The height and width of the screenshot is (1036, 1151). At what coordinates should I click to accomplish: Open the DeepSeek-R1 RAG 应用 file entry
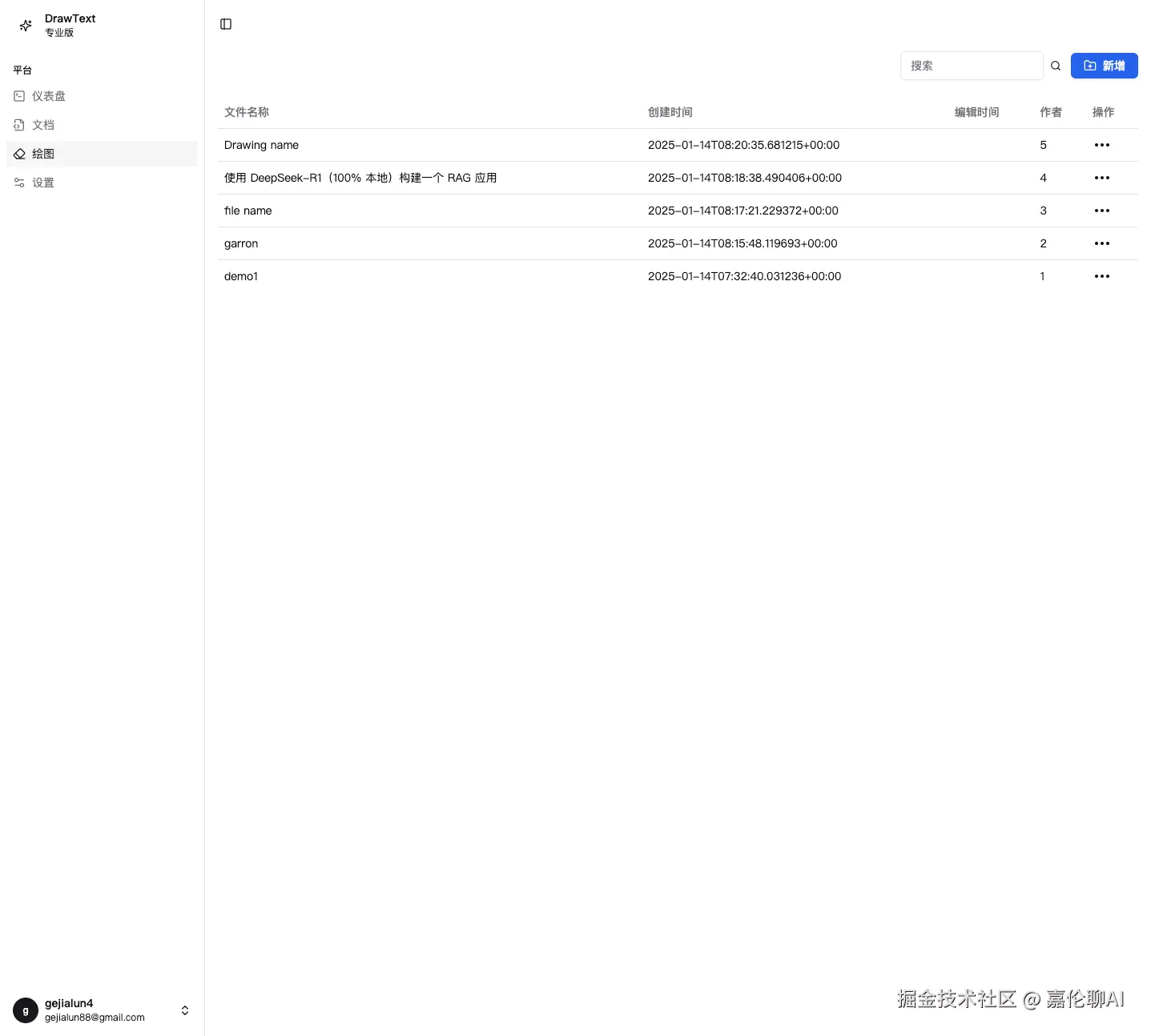(360, 177)
